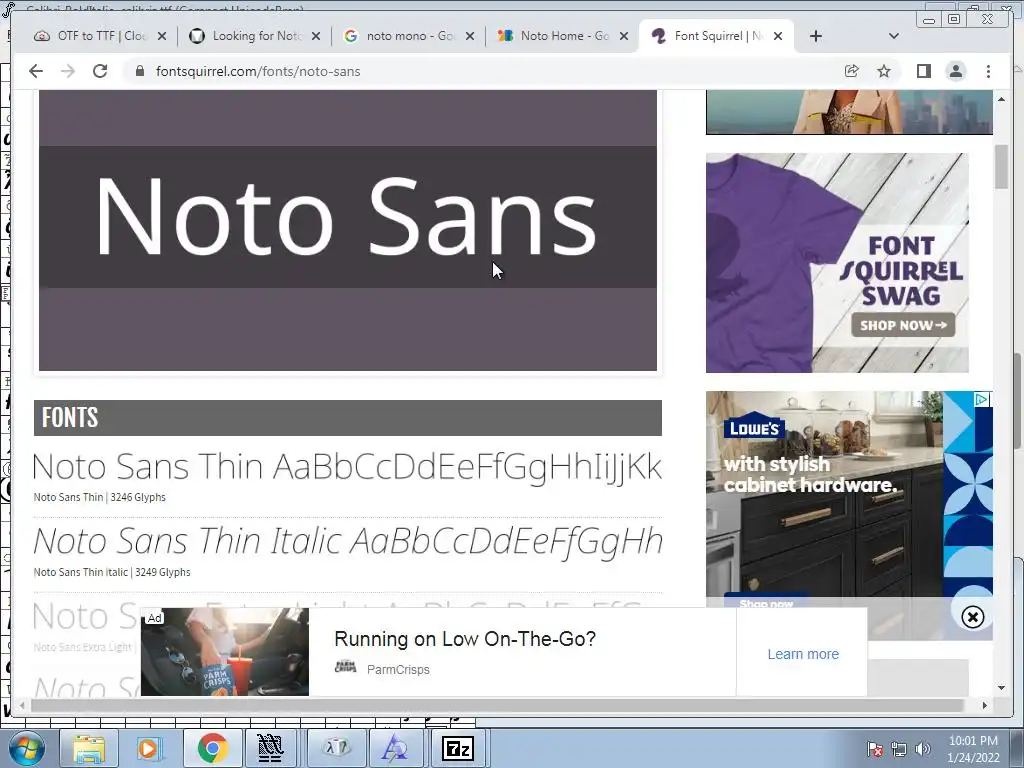Close the Noto Home tab

(x=624, y=37)
